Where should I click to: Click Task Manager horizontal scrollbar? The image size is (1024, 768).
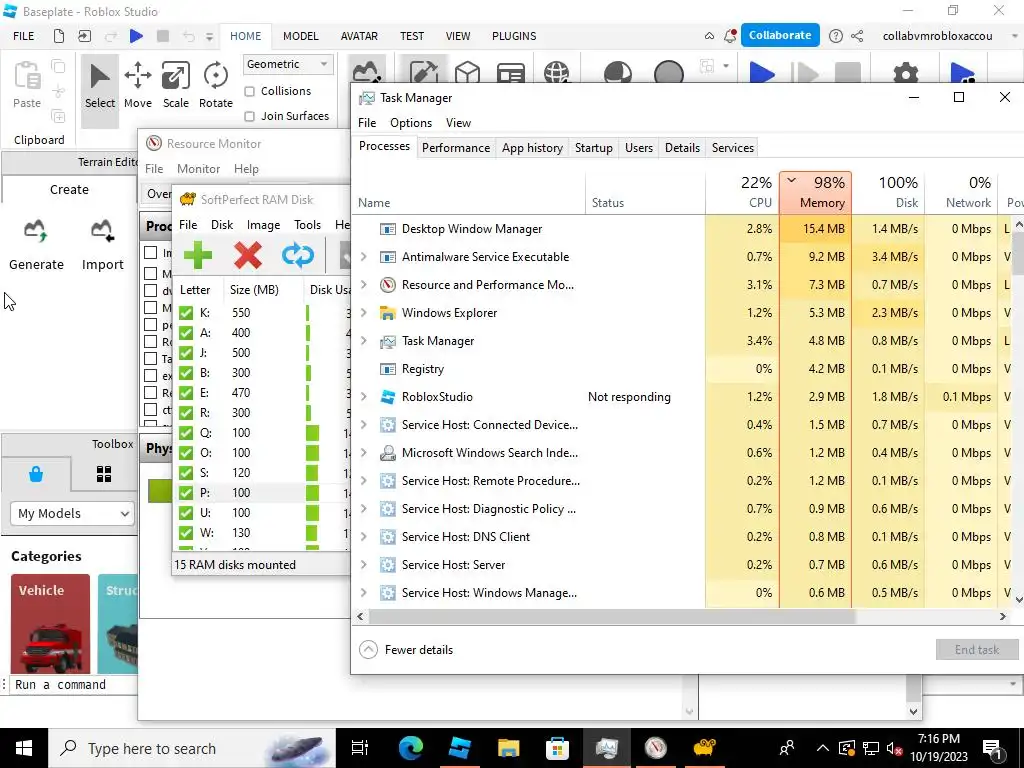[612, 616]
